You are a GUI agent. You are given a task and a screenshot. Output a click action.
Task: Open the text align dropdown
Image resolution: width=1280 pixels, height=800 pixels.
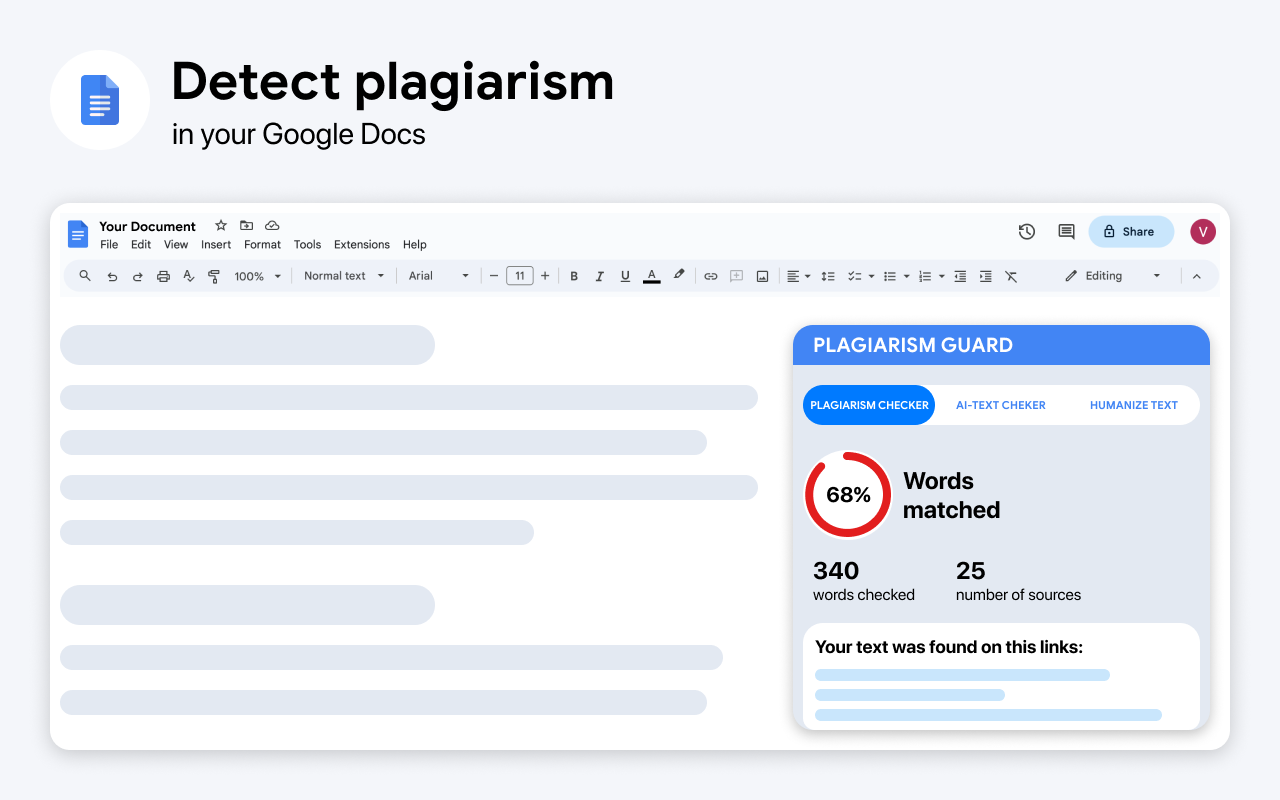point(798,276)
